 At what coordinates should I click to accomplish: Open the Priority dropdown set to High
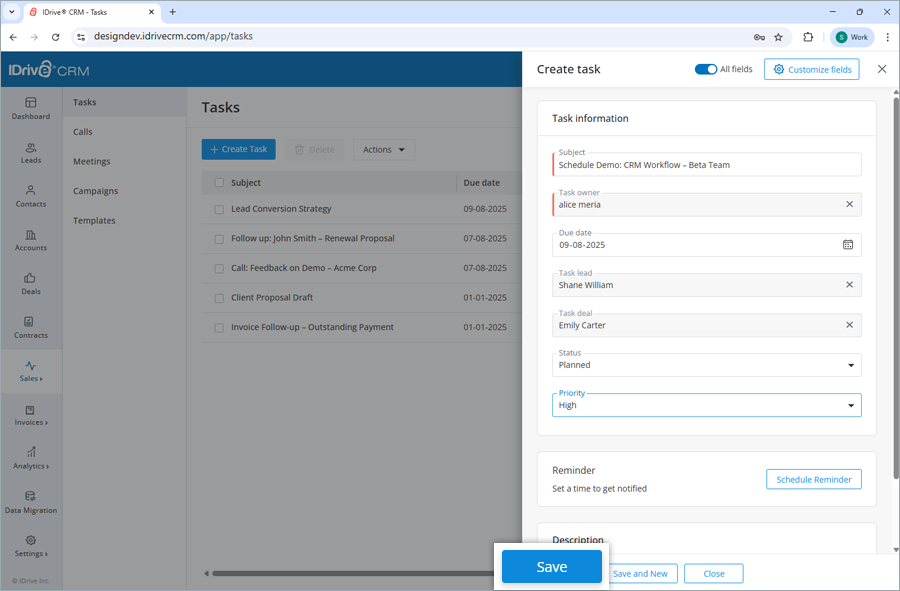pos(706,405)
